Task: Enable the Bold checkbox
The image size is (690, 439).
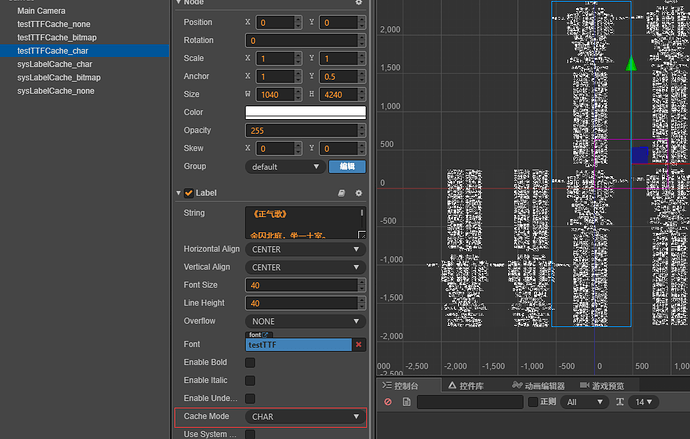Action: point(250,362)
